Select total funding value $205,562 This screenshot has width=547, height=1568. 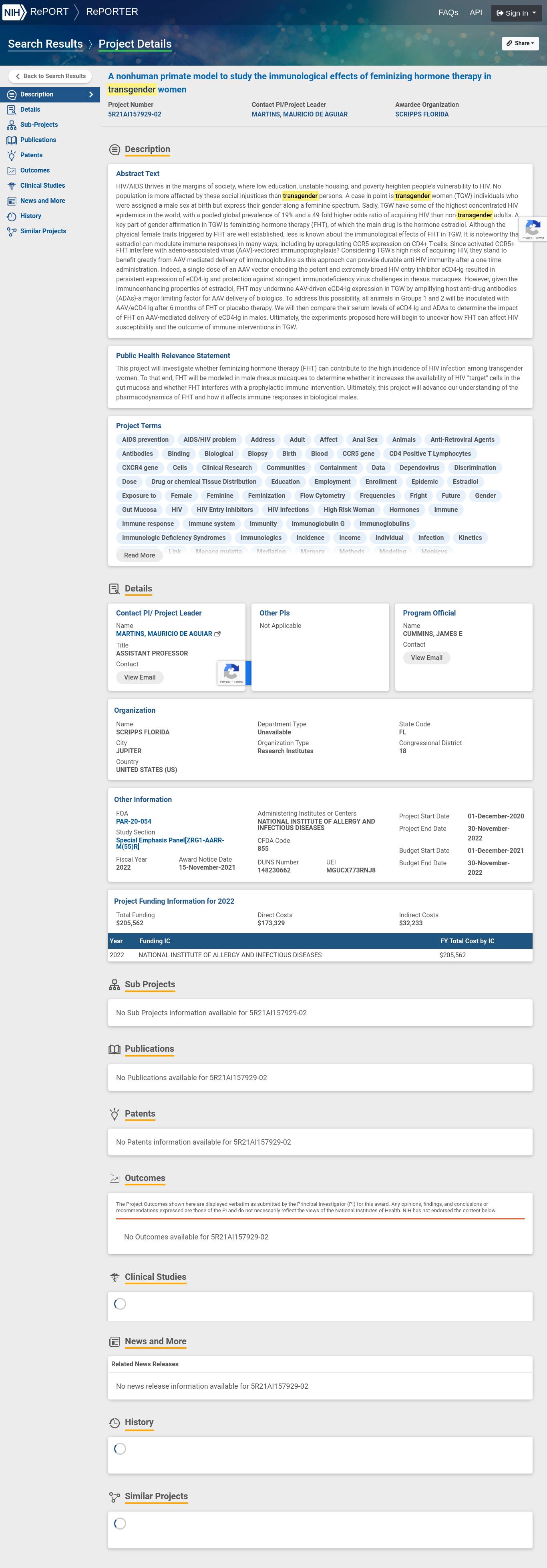point(130,923)
